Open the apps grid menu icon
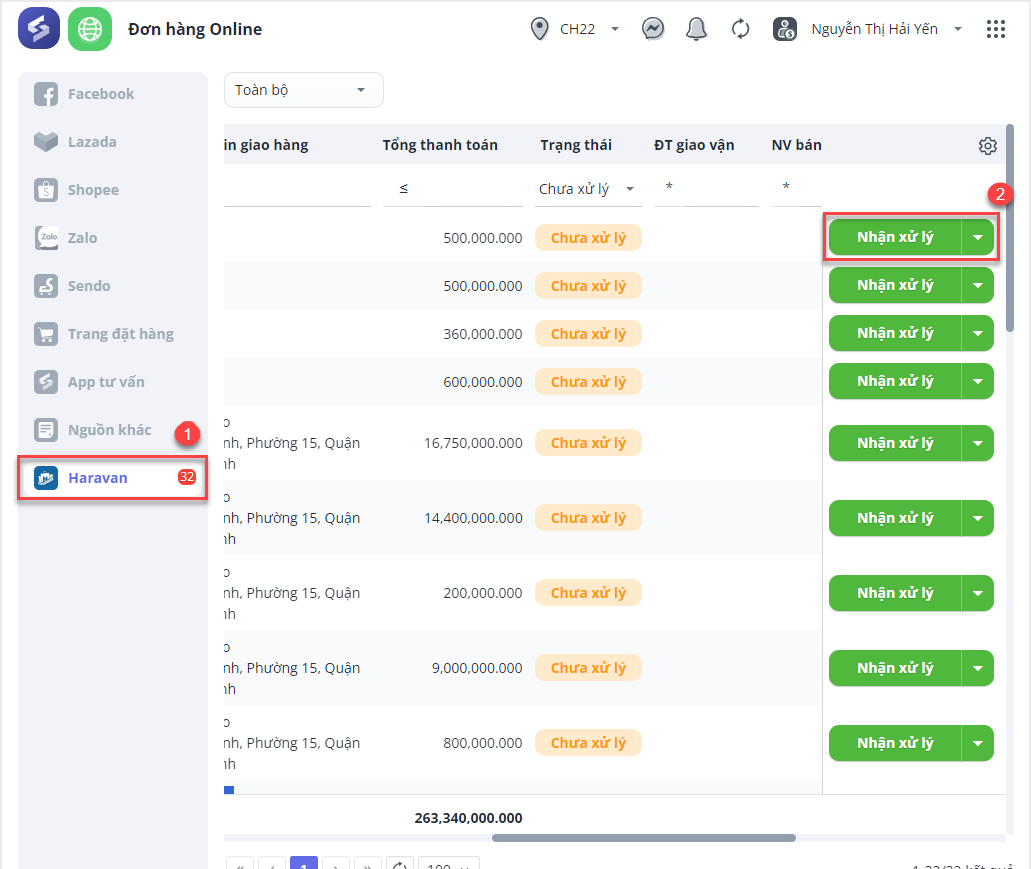 click(x=995, y=29)
